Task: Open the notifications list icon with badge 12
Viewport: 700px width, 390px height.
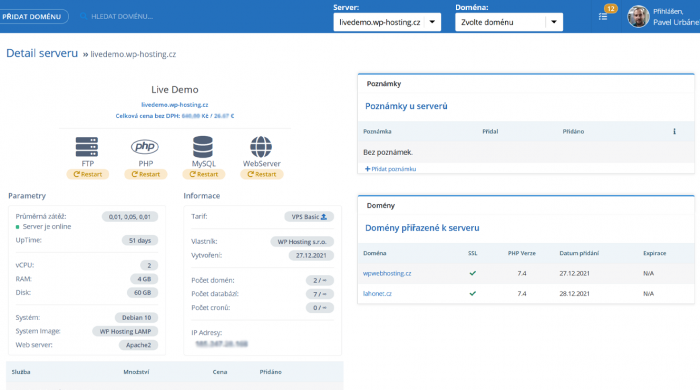Action: (603, 17)
